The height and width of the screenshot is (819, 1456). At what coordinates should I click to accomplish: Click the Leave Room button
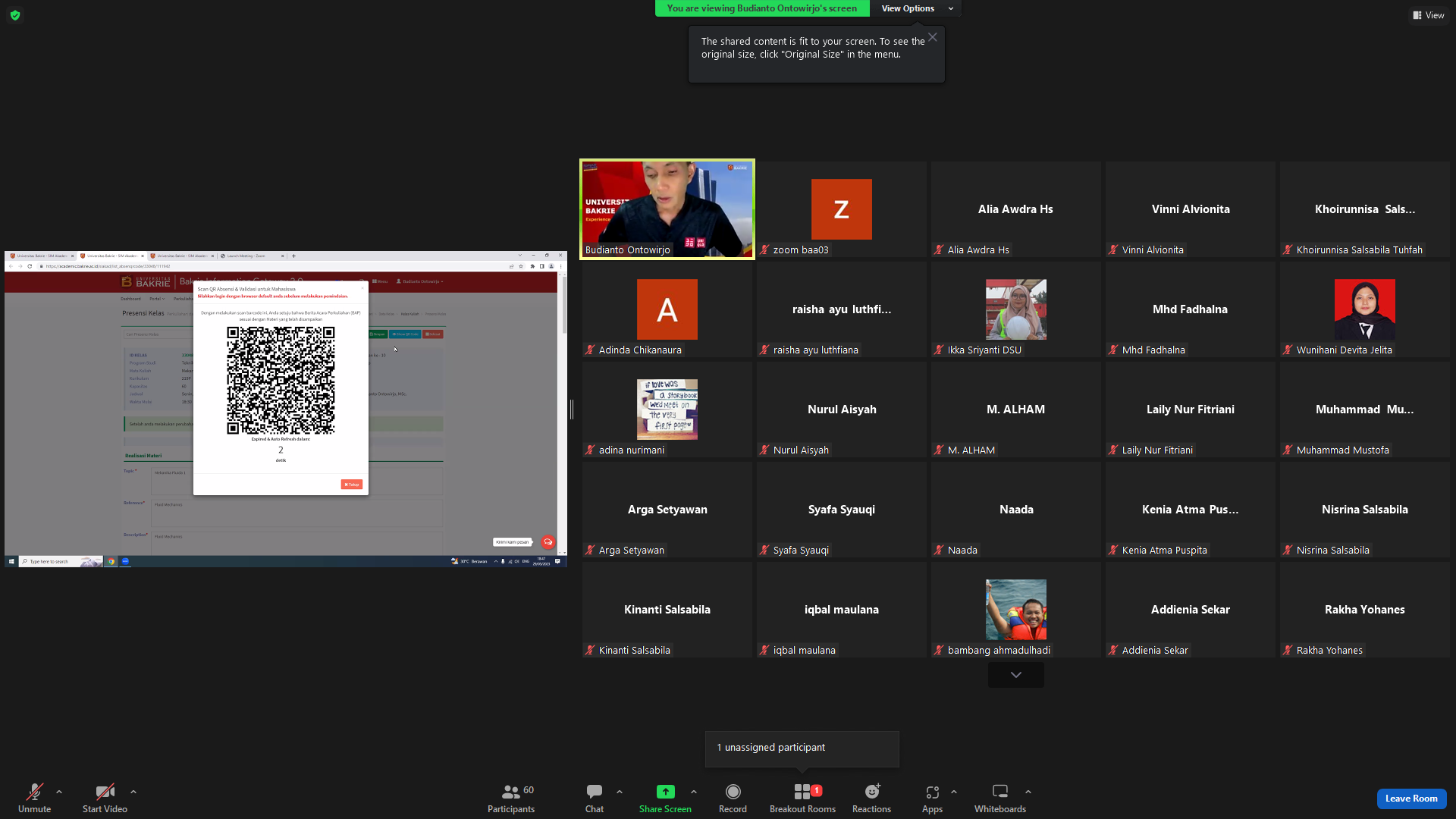tap(1411, 799)
